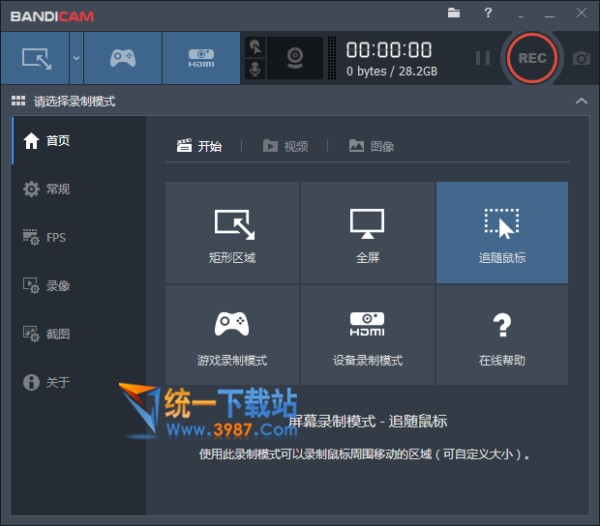Image resolution: width=600 pixels, height=526 pixels.
Task: Toggle mouse cursor effects icon
Action: pyautogui.click(x=255, y=47)
